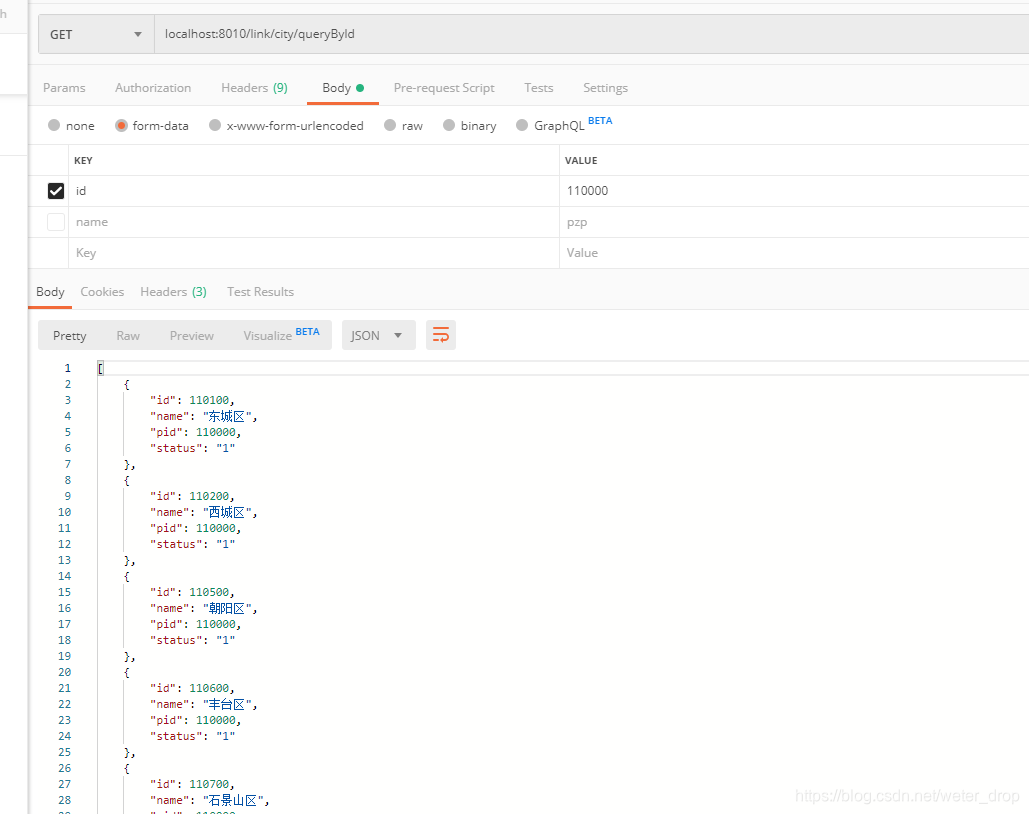Click the "西城区" name value
The height and width of the screenshot is (814, 1029).
[226, 512]
